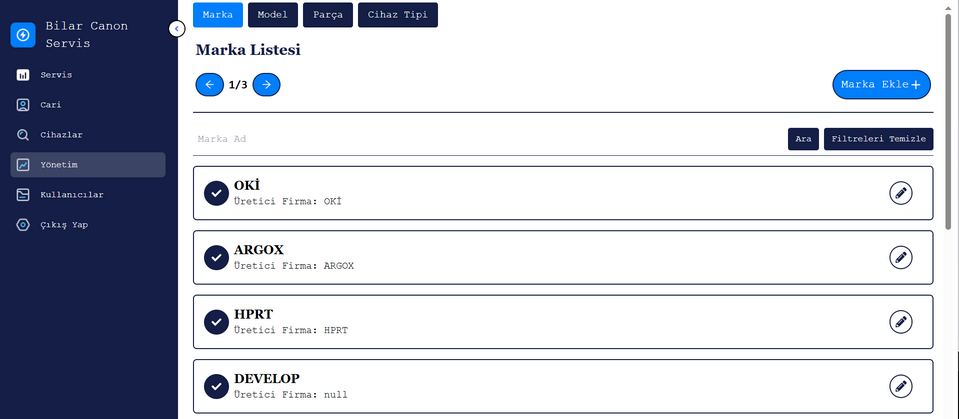Switch to the Model tab
Viewport: 959px width, 419px height.
tap(273, 15)
